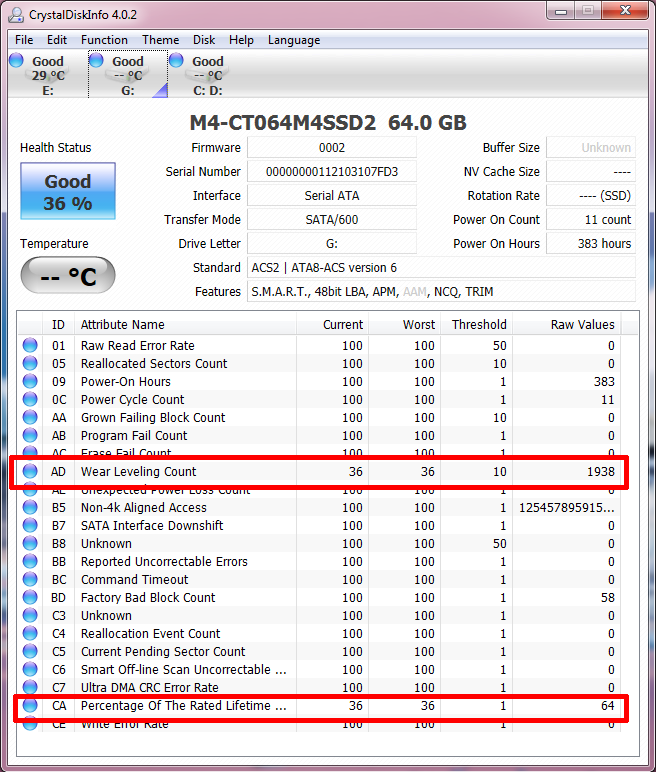Minimize the CrystalDiskInfo window
Image resolution: width=656 pixels, height=772 pixels.
(561, 11)
